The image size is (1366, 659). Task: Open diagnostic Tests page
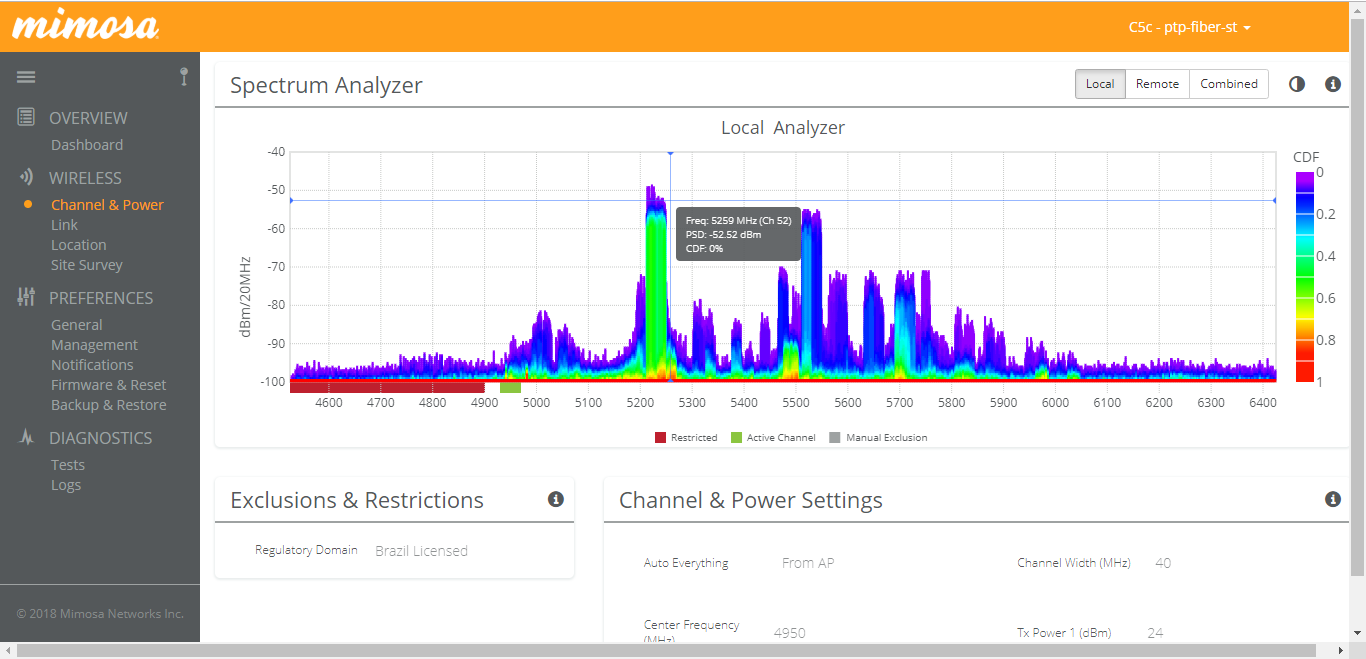point(68,465)
